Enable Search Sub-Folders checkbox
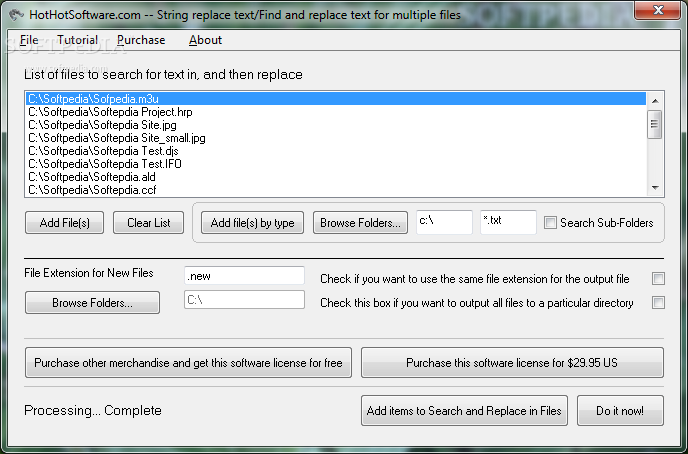This screenshot has width=688, height=454. click(x=550, y=222)
